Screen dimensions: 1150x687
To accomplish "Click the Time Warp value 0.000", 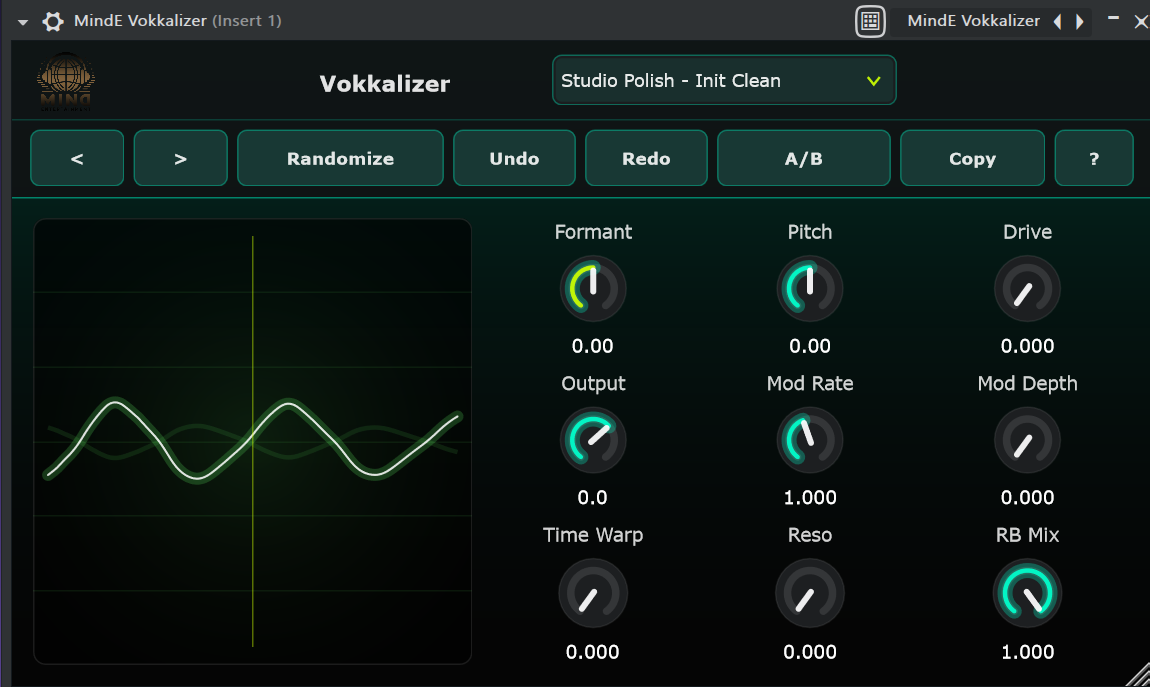I will coord(593,652).
